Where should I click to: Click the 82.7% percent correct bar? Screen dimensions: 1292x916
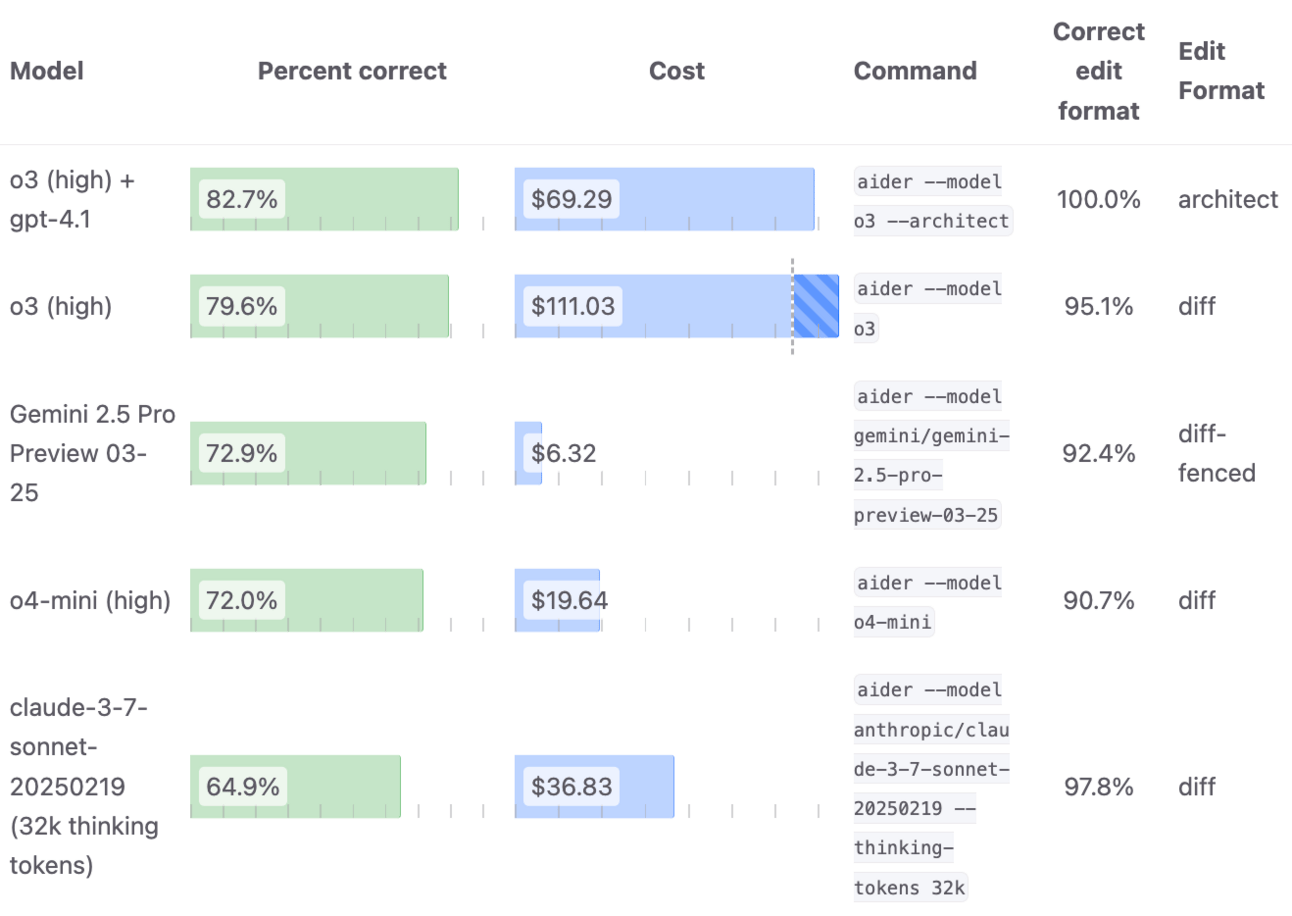pos(324,199)
